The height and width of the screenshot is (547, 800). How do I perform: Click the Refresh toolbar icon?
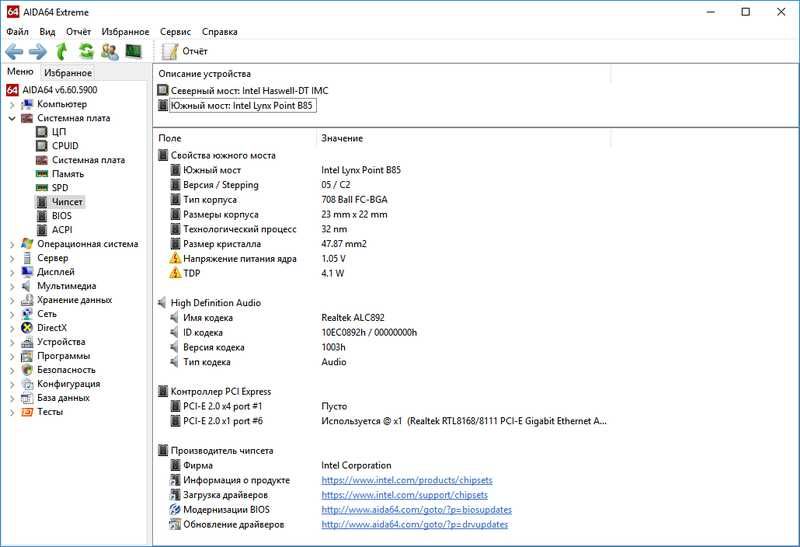pos(86,51)
